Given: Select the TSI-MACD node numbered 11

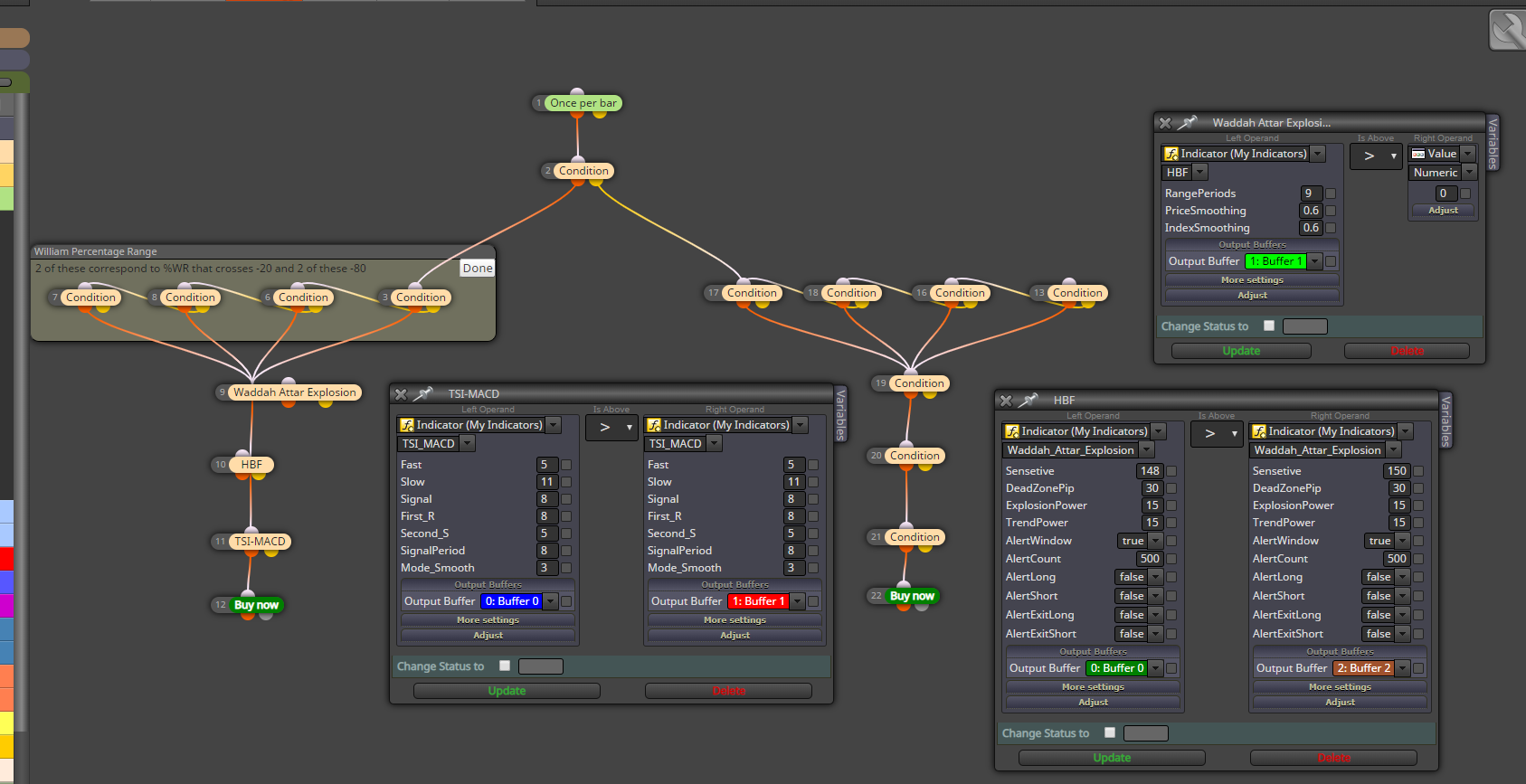Looking at the screenshot, I should (x=260, y=542).
